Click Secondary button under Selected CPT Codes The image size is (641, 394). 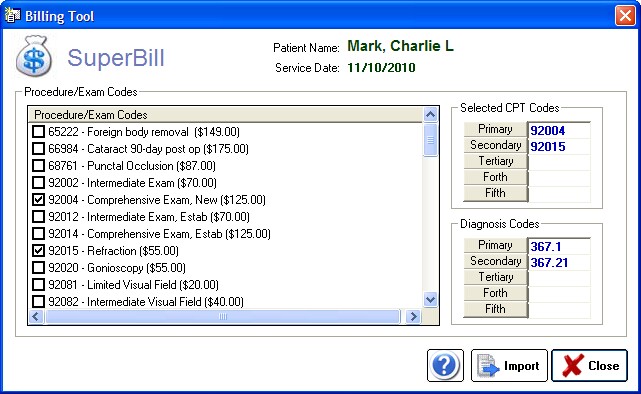(x=495, y=145)
